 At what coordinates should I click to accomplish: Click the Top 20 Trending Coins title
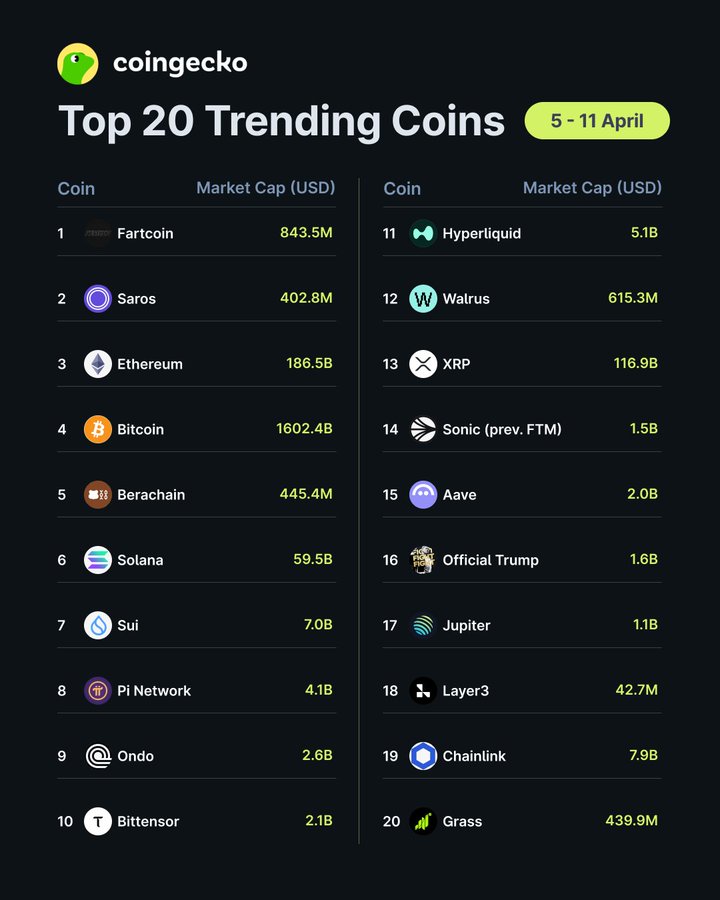[x=281, y=121]
